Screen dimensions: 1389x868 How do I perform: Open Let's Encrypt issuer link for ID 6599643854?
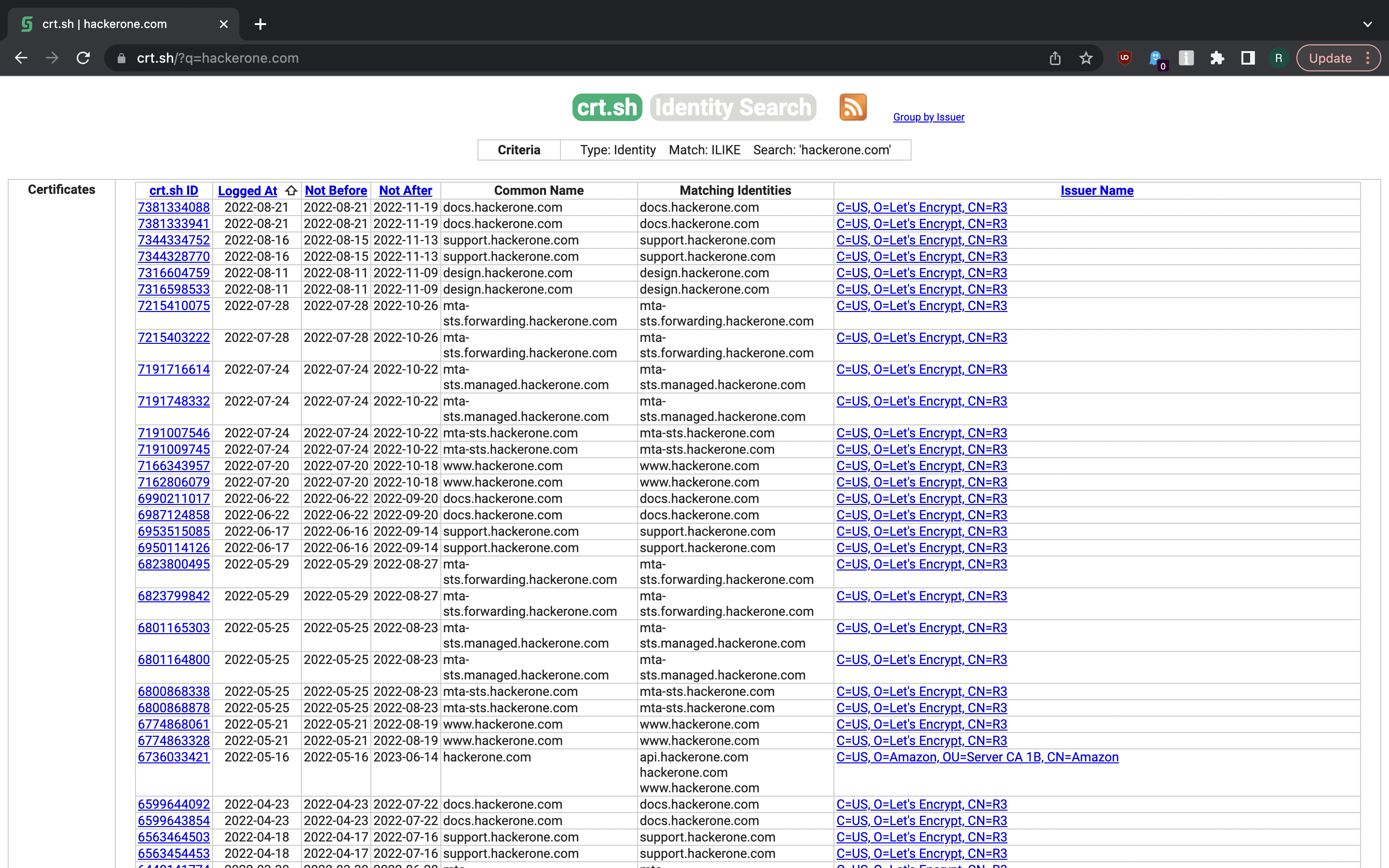point(922,821)
